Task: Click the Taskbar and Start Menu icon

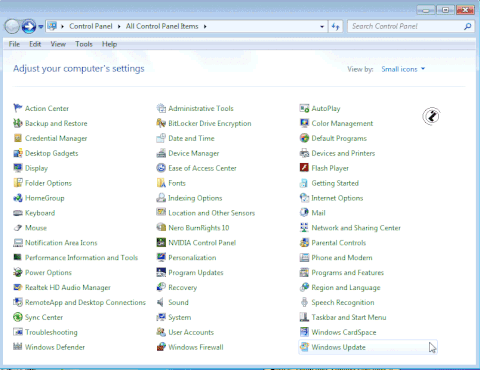Action: click(x=304, y=317)
